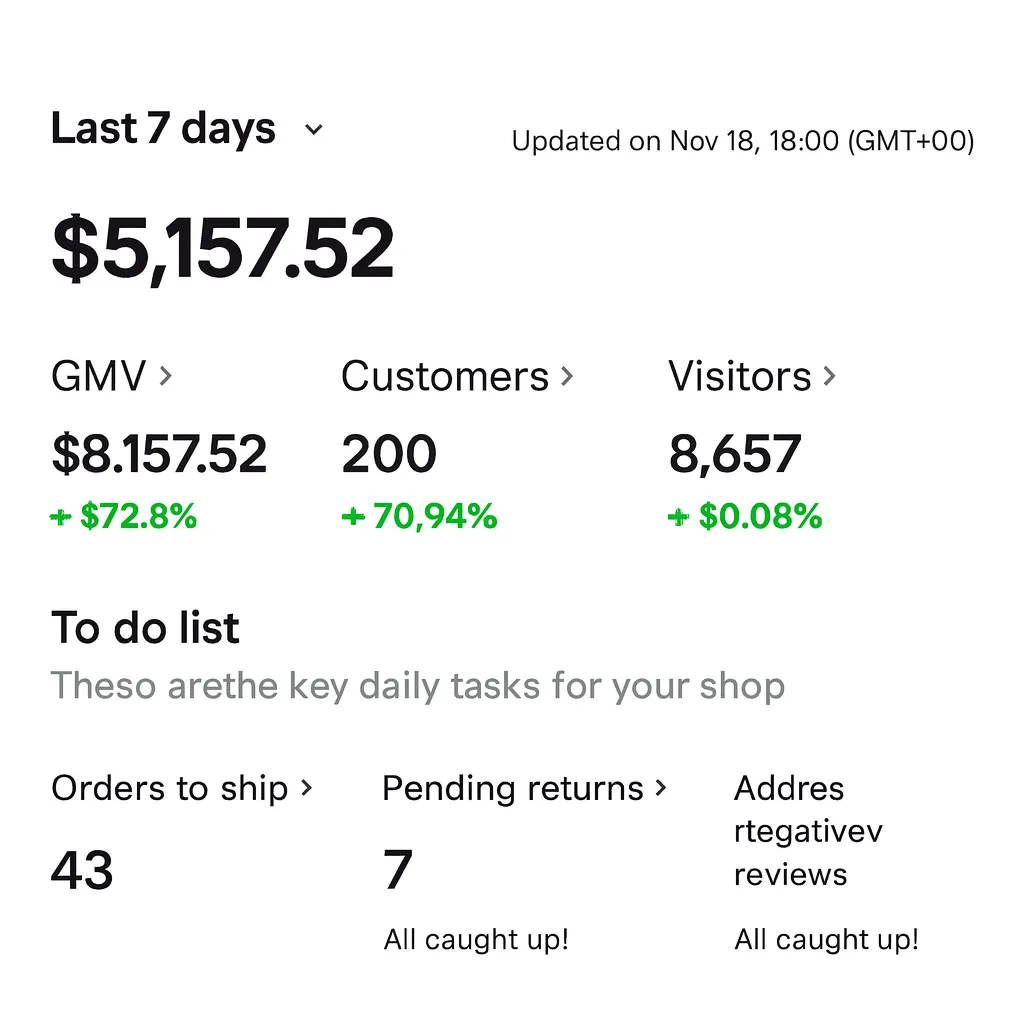1024x1024 pixels.
Task: Click the arrow beside Orders to ship
Action: (x=307, y=788)
